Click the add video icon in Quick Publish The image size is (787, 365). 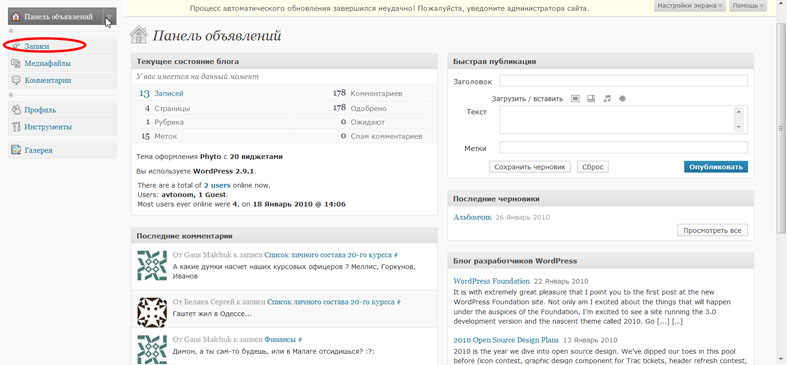591,99
